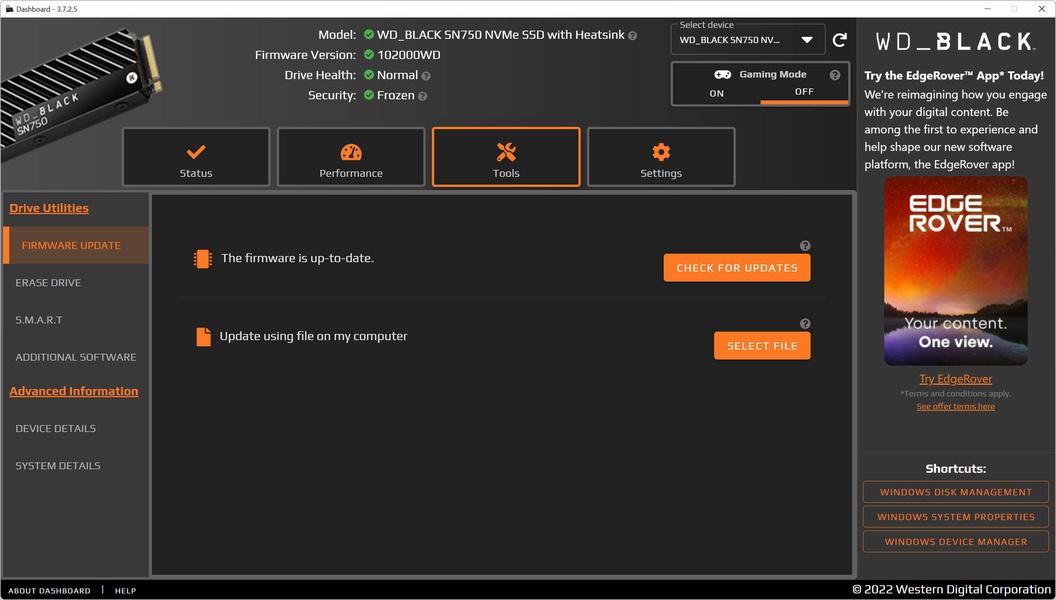Switch Gaming Mode to OFF
The width and height of the screenshot is (1056, 600).
[x=804, y=92]
